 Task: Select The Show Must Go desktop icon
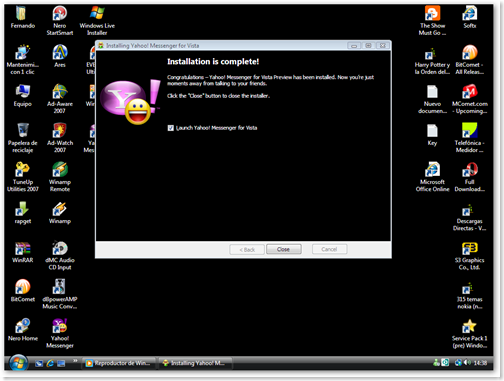(x=432, y=21)
